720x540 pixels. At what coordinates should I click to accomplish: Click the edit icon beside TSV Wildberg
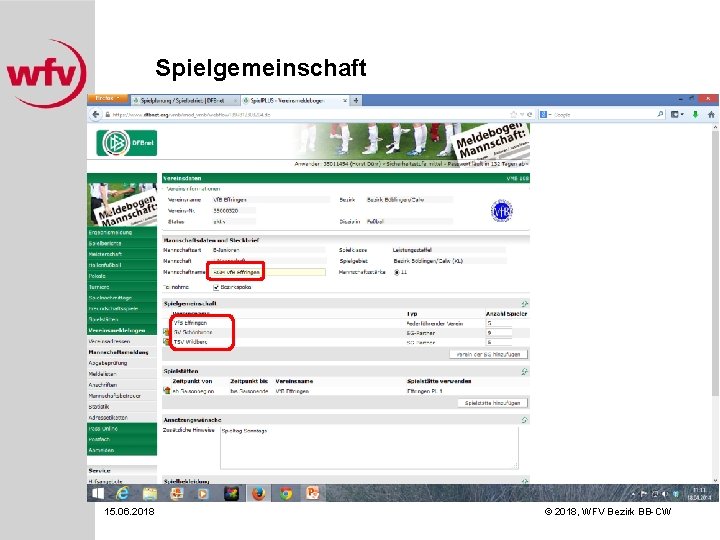pyautogui.click(x=166, y=342)
